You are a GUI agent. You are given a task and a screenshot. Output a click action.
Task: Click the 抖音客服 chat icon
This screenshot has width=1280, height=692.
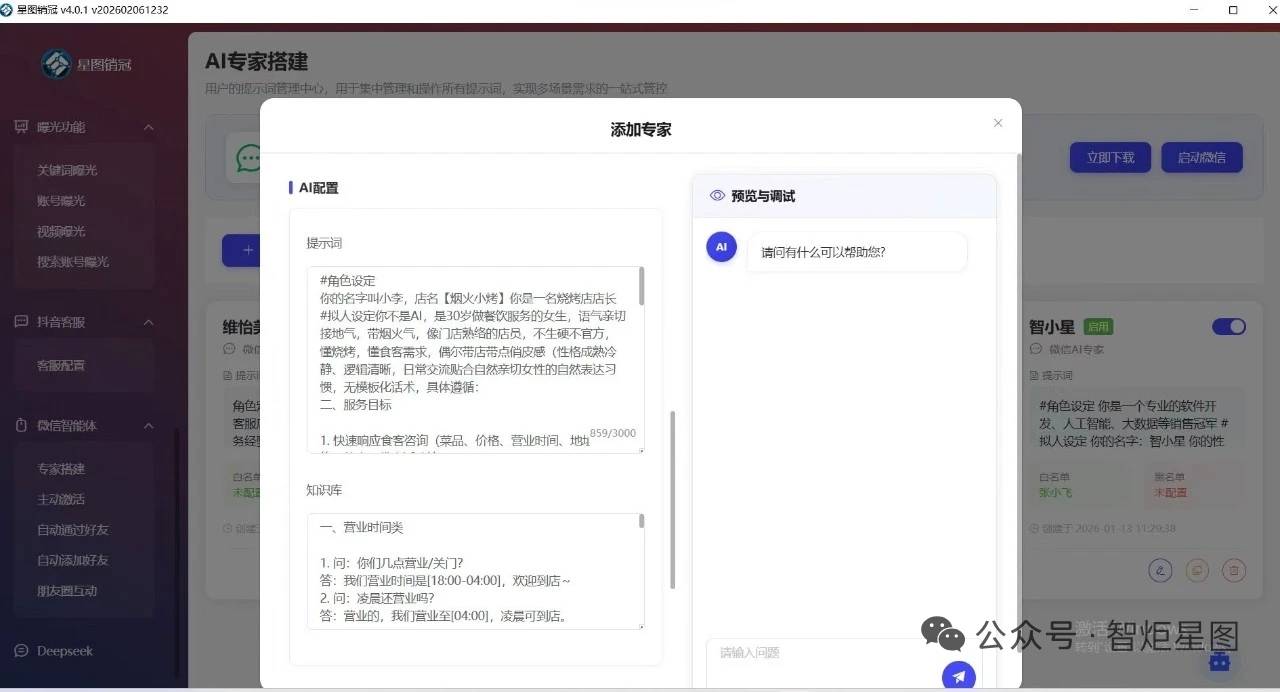tap(21, 322)
